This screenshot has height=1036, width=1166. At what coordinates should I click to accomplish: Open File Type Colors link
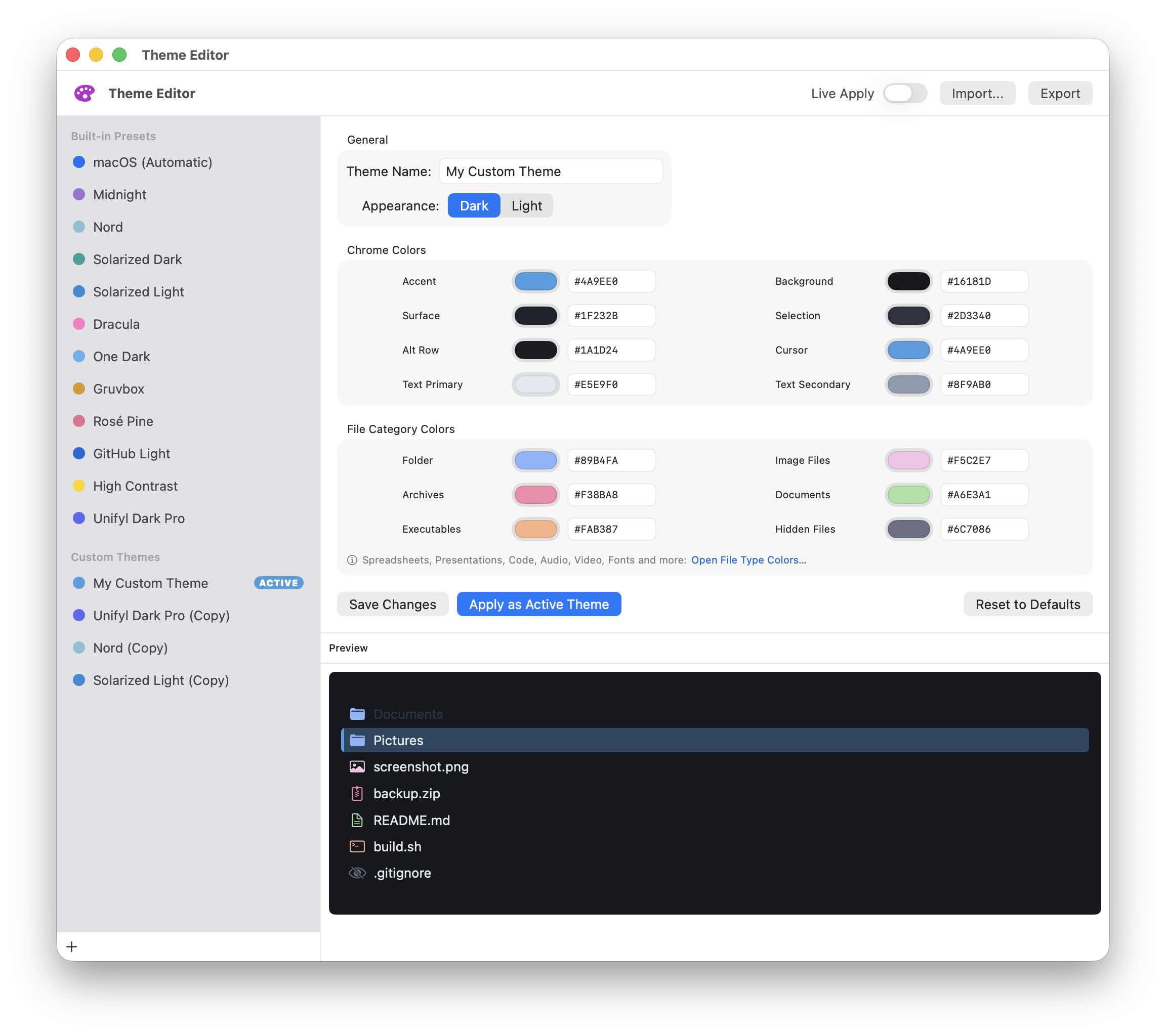(x=748, y=560)
